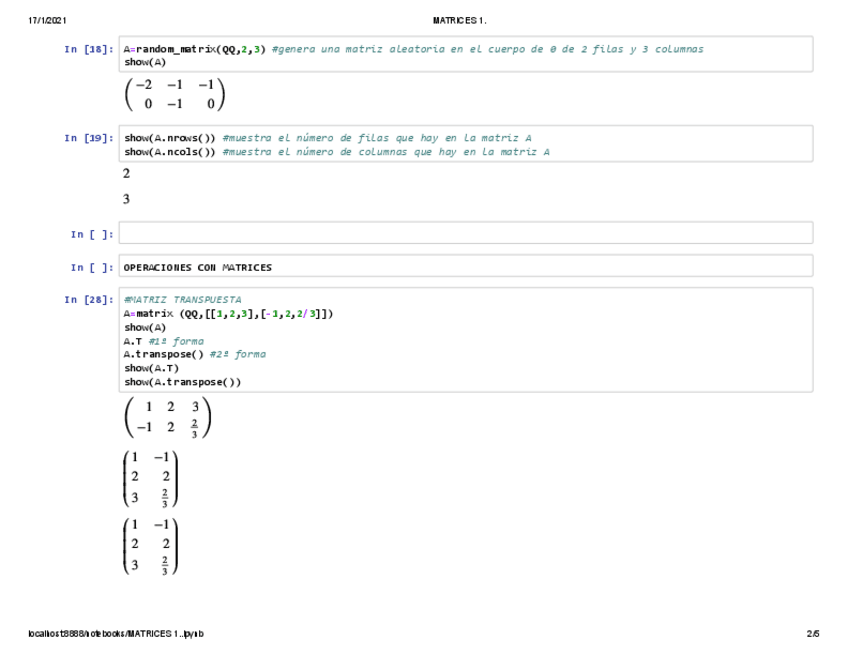The width and height of the screenshot is (848, 655).
Task: Click the show(A) line in cell 18
Action: (x=145, y=62)
